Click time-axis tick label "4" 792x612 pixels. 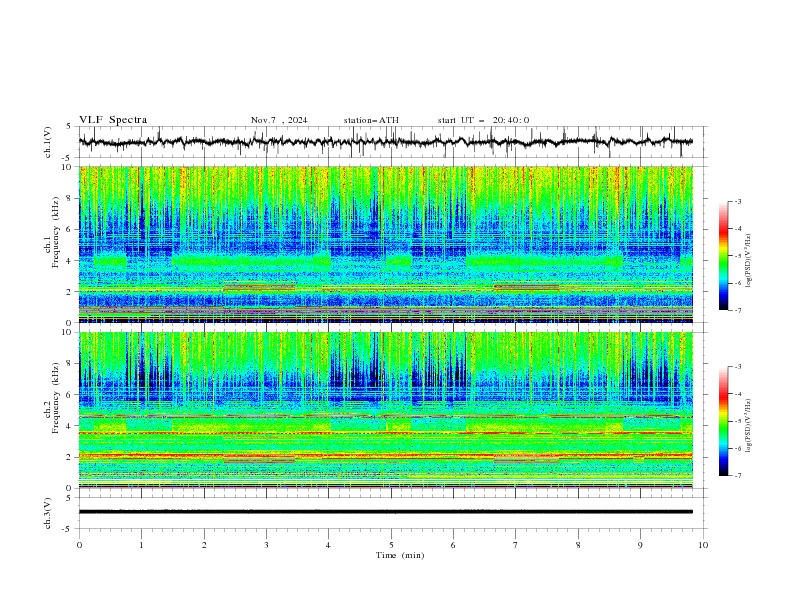328,545
